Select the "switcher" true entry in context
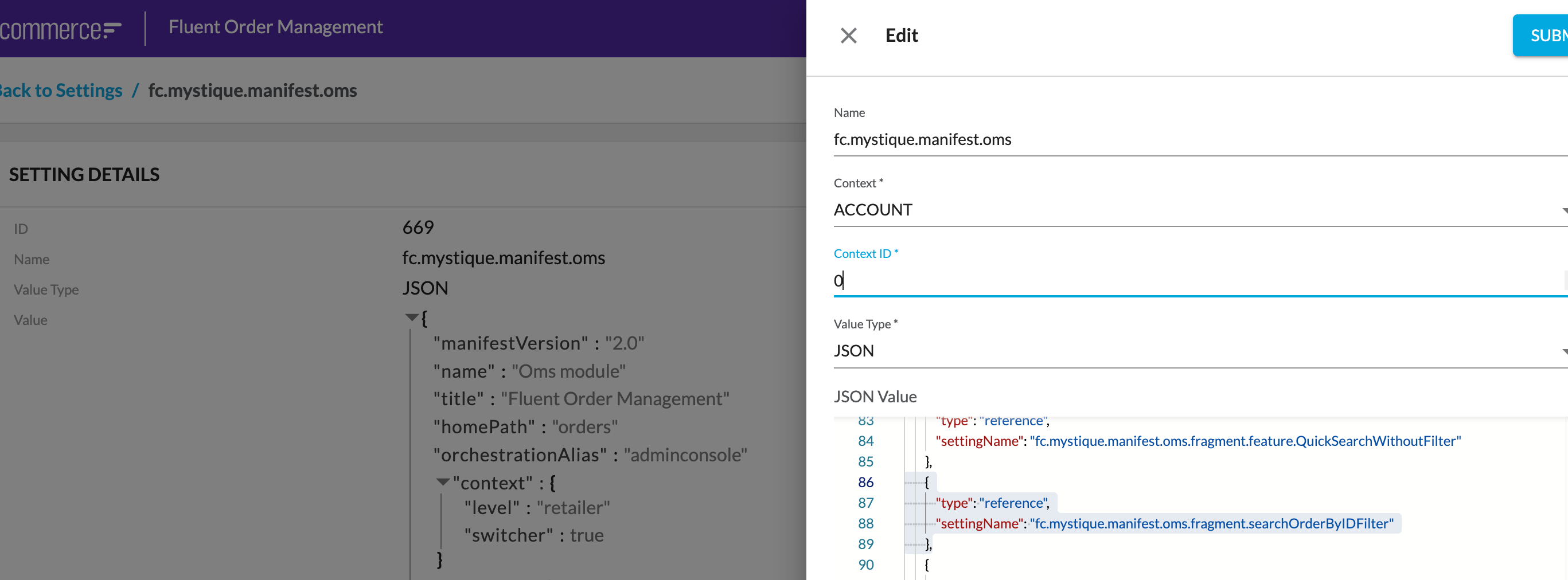This screenshot has width=1568, height=580. (x=533, y=535)
